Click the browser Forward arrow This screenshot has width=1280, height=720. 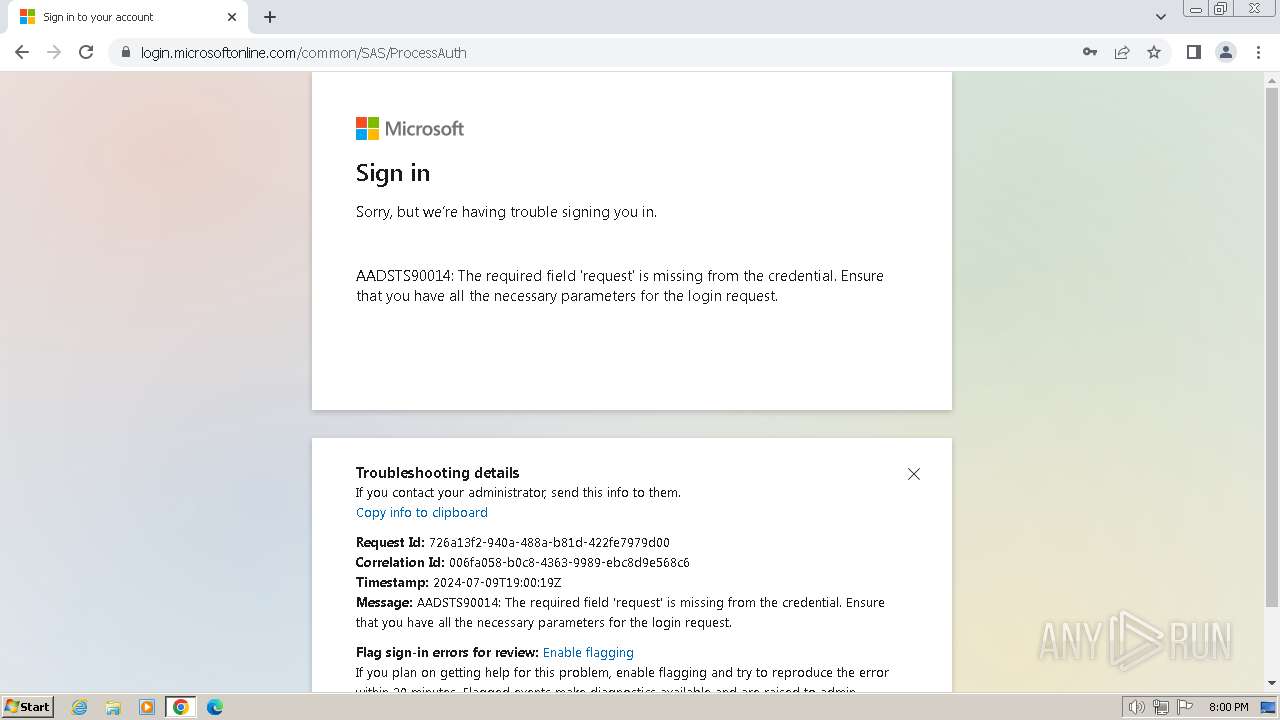54,52
